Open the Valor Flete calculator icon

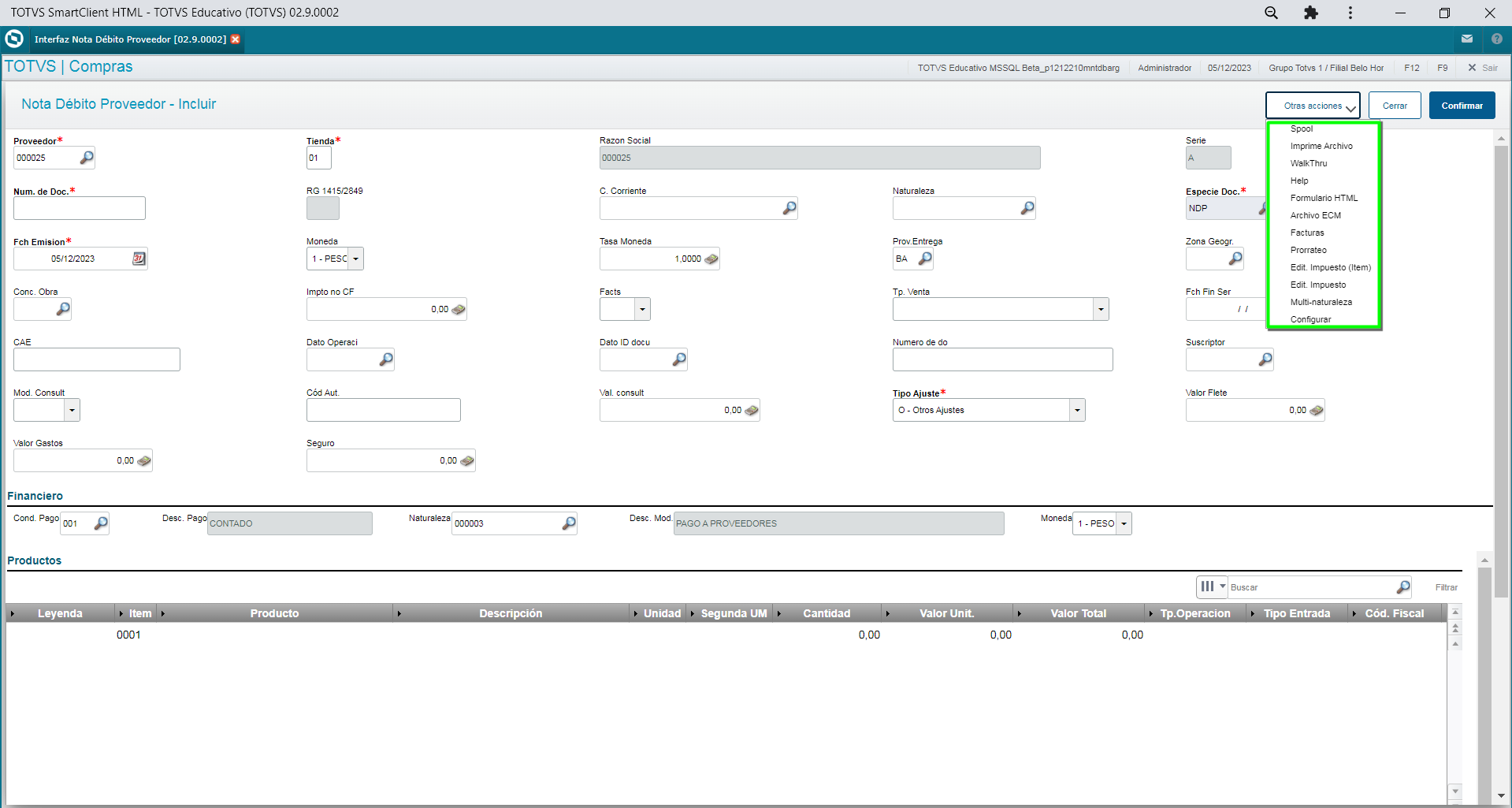click(1316, 410)
